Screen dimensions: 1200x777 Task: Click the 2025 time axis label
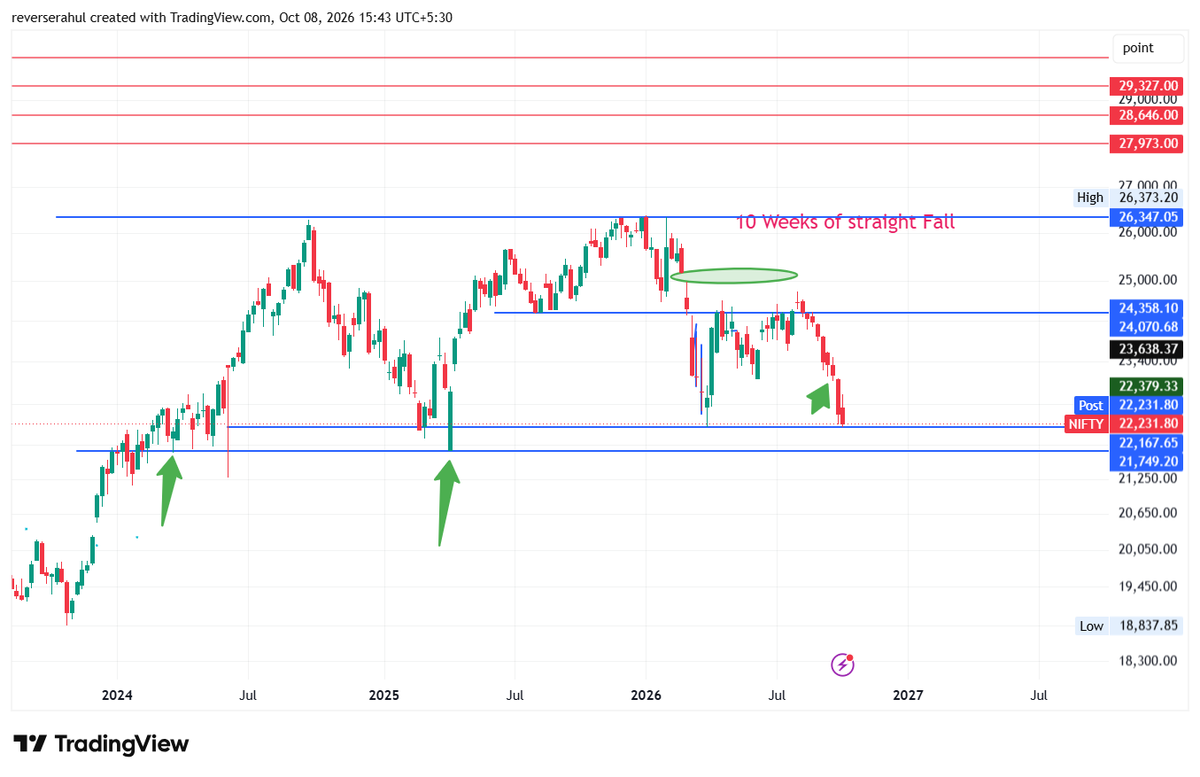click(383, 695)
